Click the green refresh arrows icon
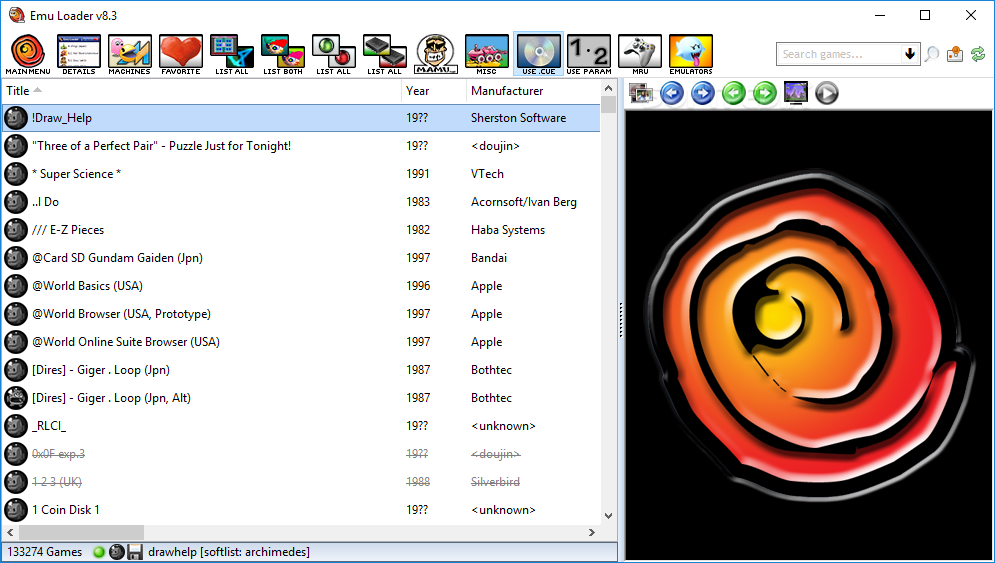The height and width of the screenshot is (563, 995). coord(978,54)
